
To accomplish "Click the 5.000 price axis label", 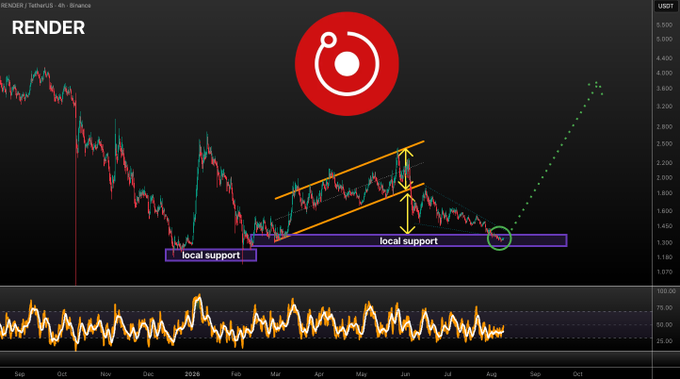I will [x=664, y=39].
